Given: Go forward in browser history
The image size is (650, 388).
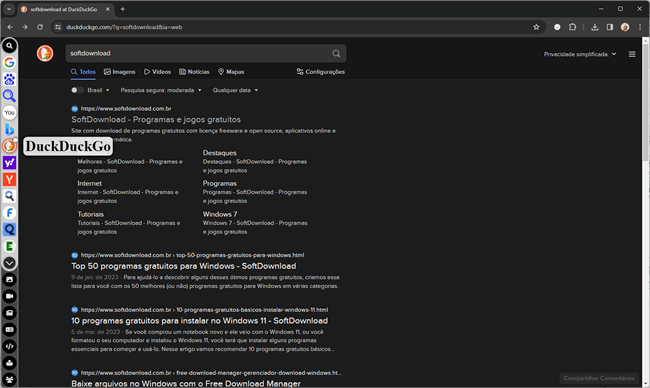Looking at the screenshot, I should 25,27.
